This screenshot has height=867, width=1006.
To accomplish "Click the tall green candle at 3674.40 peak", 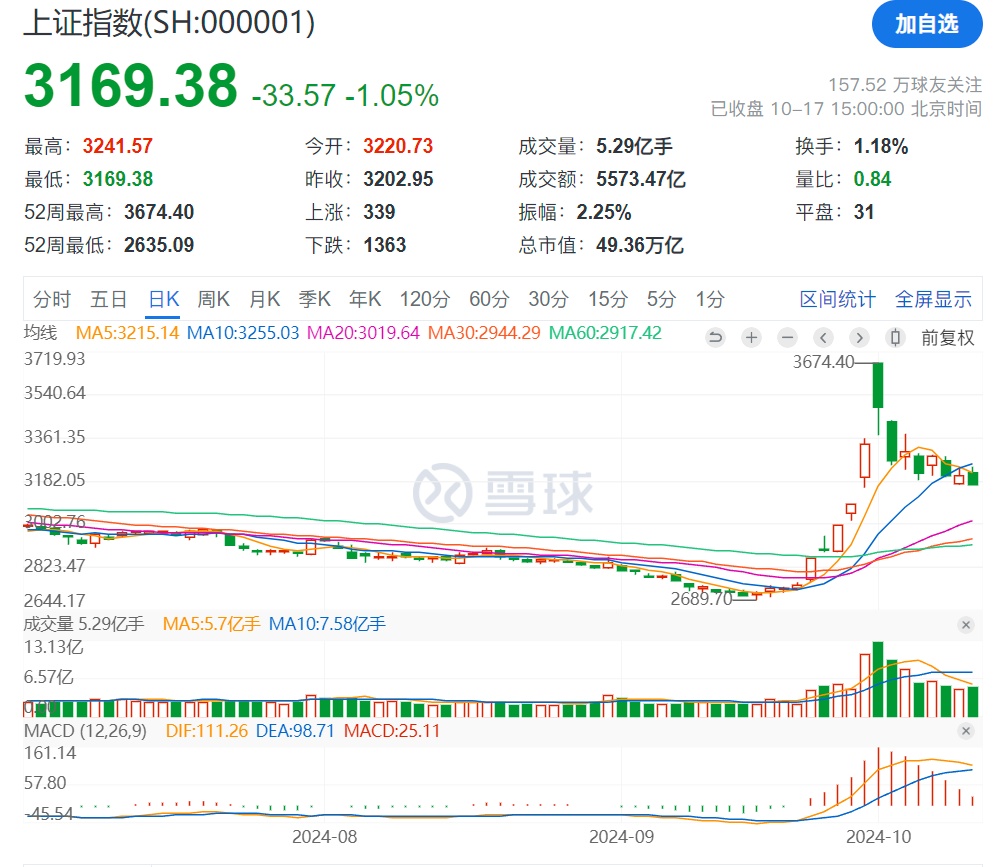I will (878, 385).
